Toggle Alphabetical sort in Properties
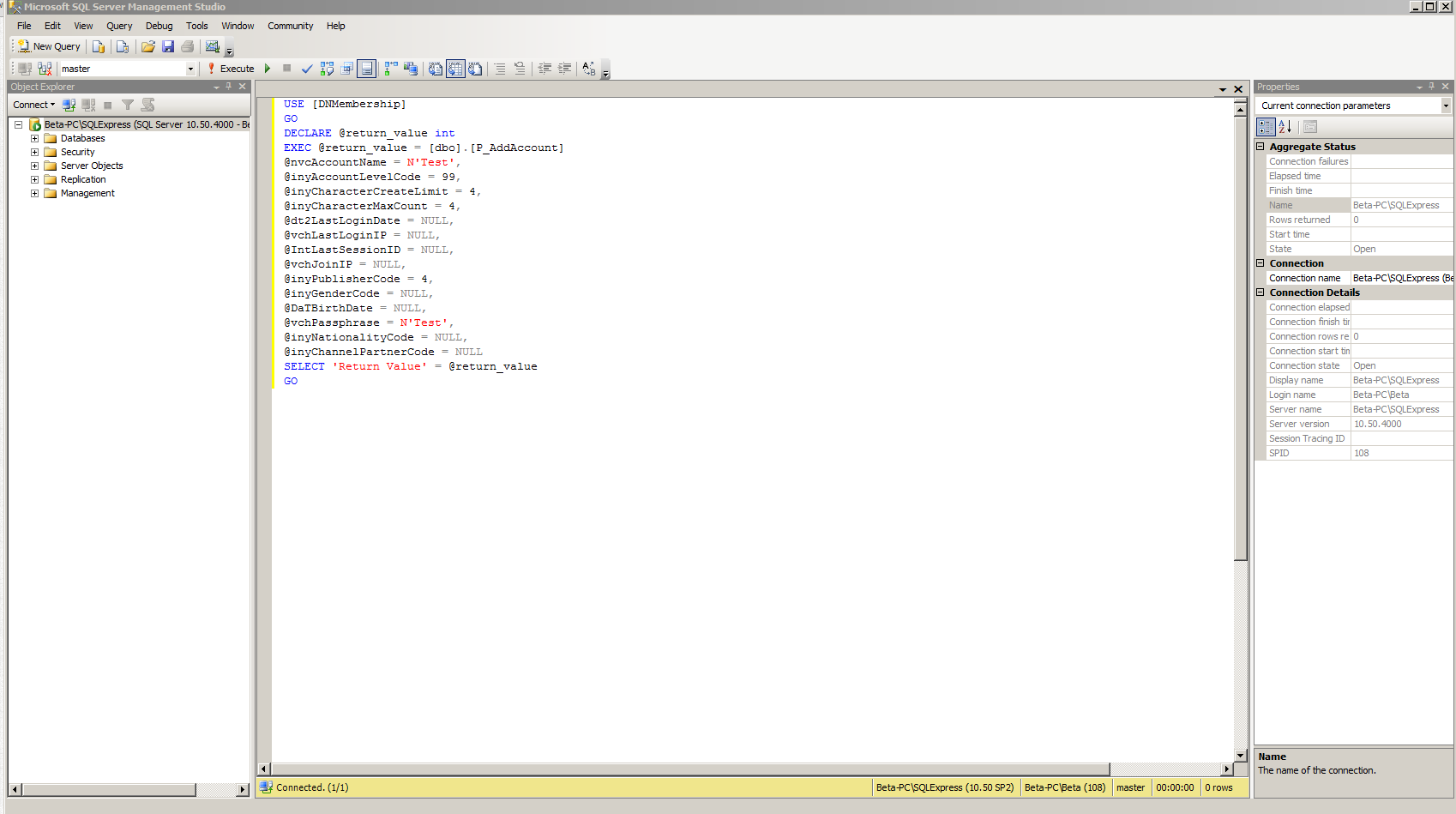 click(1285, 127)
